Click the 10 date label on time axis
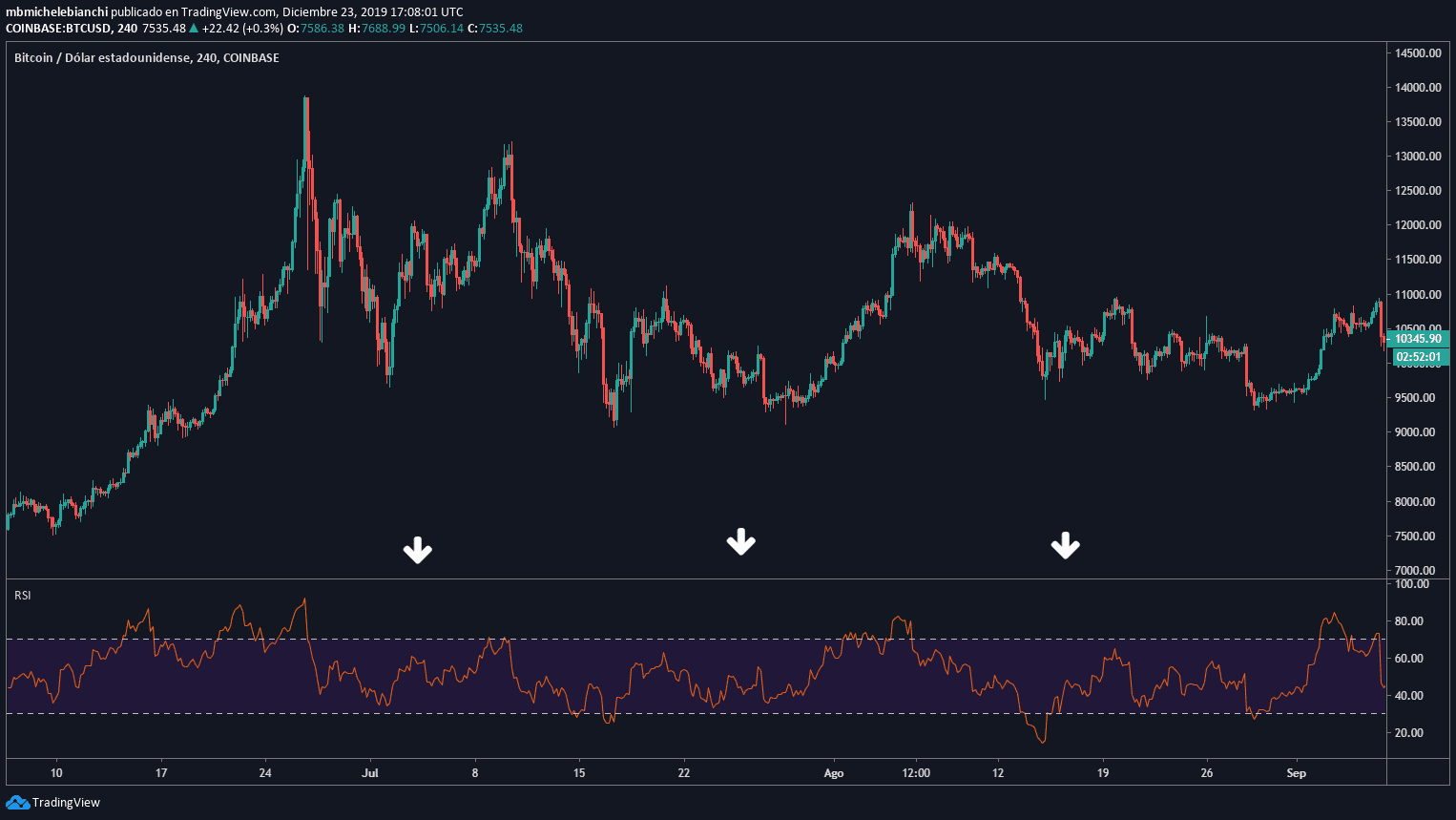Viewport: 1456px width, 820px height. [x=56, y=773]
